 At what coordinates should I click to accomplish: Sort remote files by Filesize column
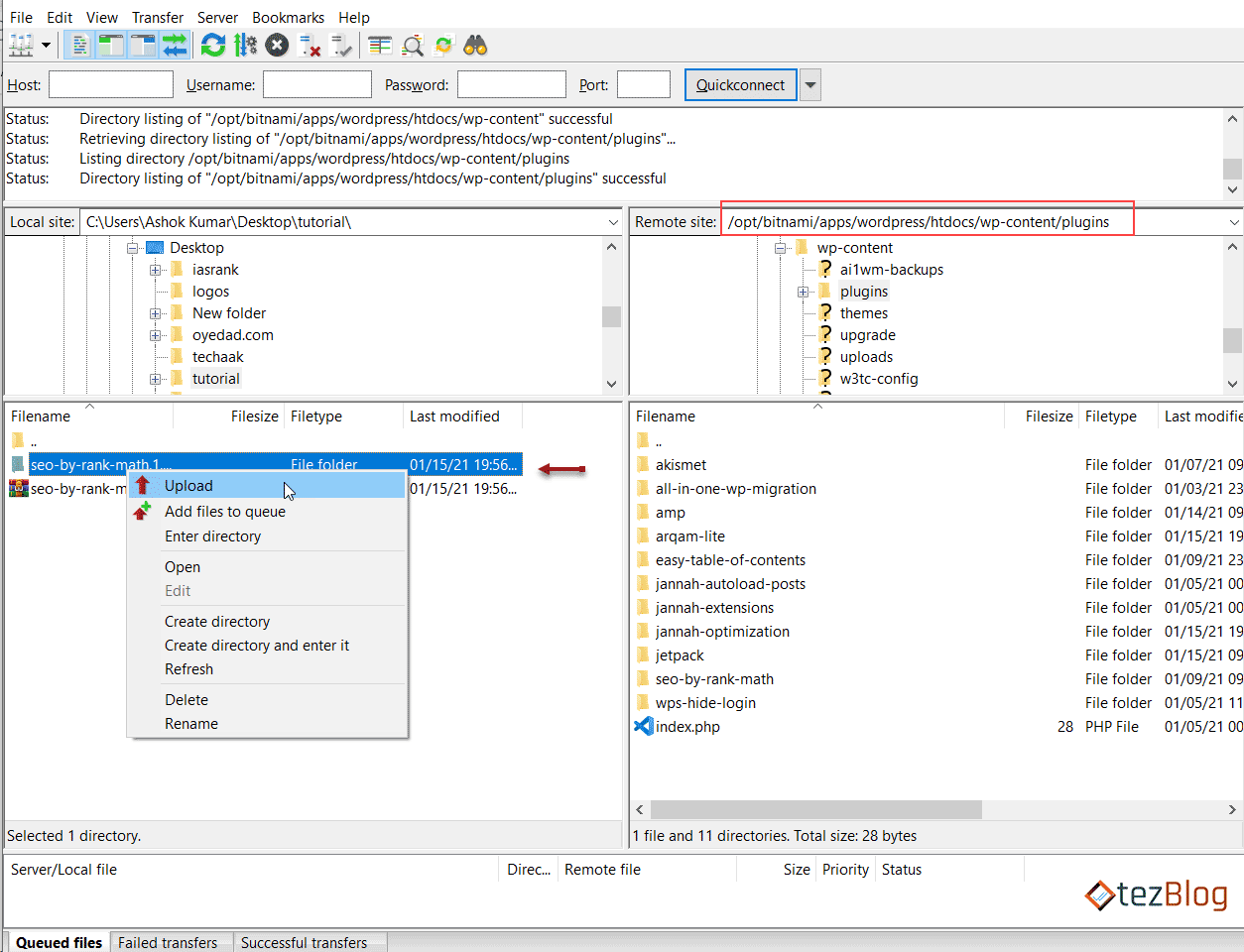click(x=1042, y=416)
